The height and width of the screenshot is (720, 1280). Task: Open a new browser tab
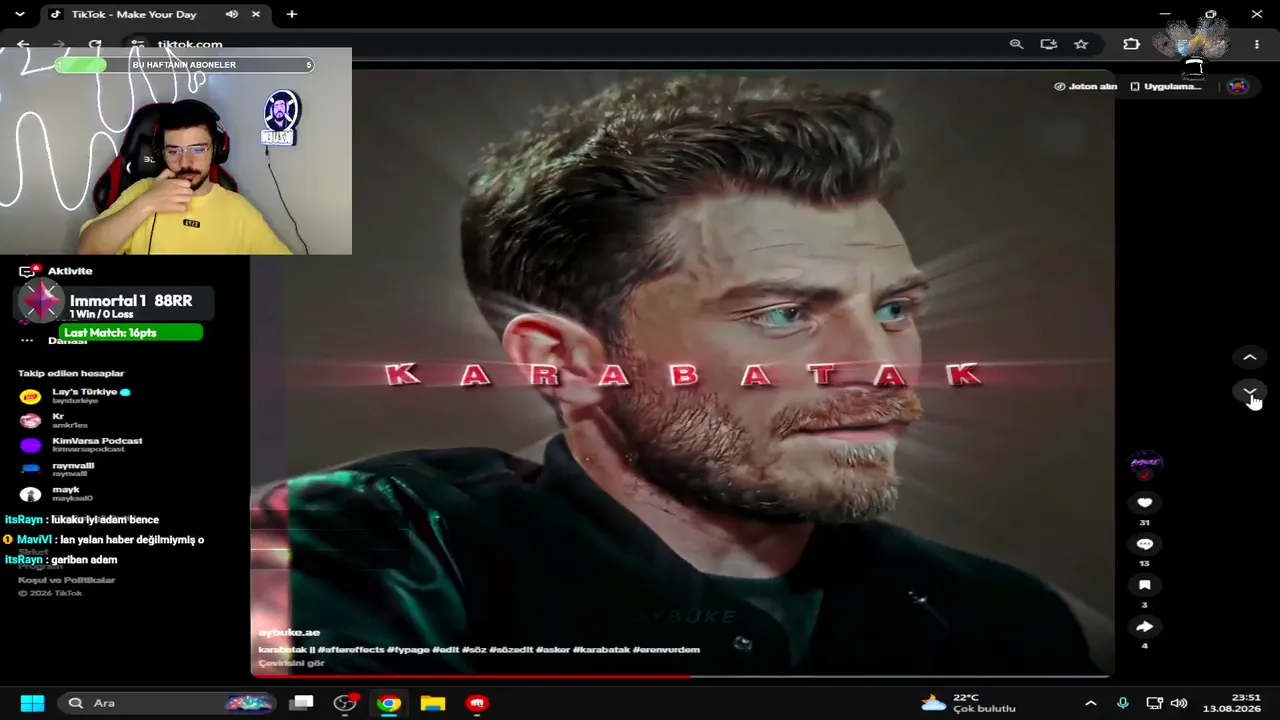coord(292,14)
